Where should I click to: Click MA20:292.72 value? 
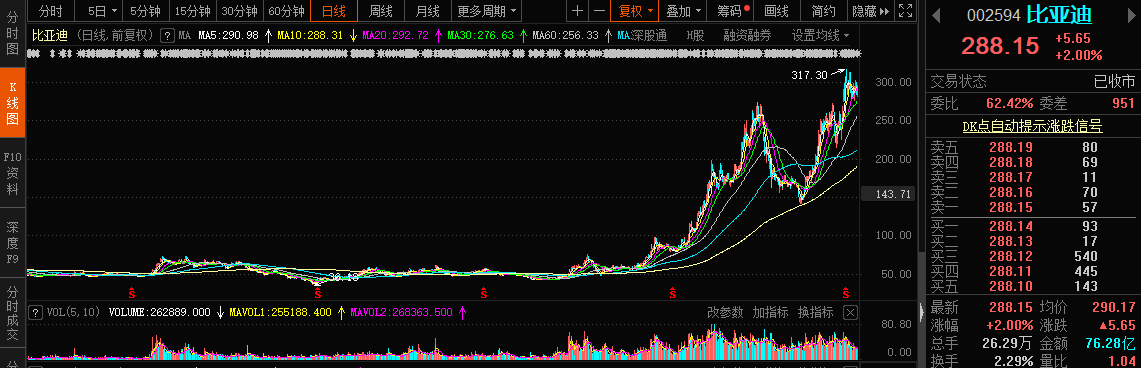[x=395, y=35]
